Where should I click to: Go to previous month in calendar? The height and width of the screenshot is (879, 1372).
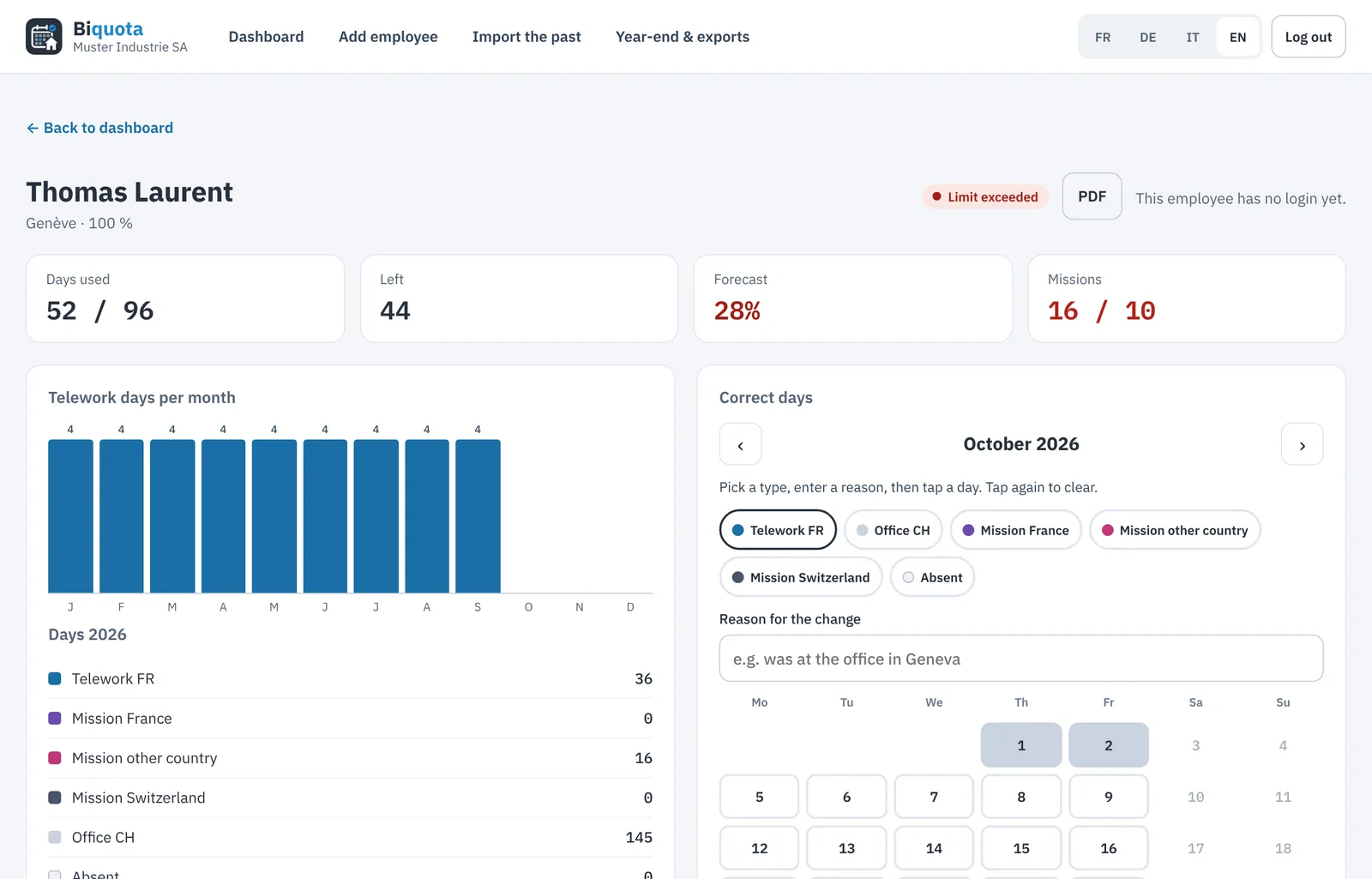(741, 444)
